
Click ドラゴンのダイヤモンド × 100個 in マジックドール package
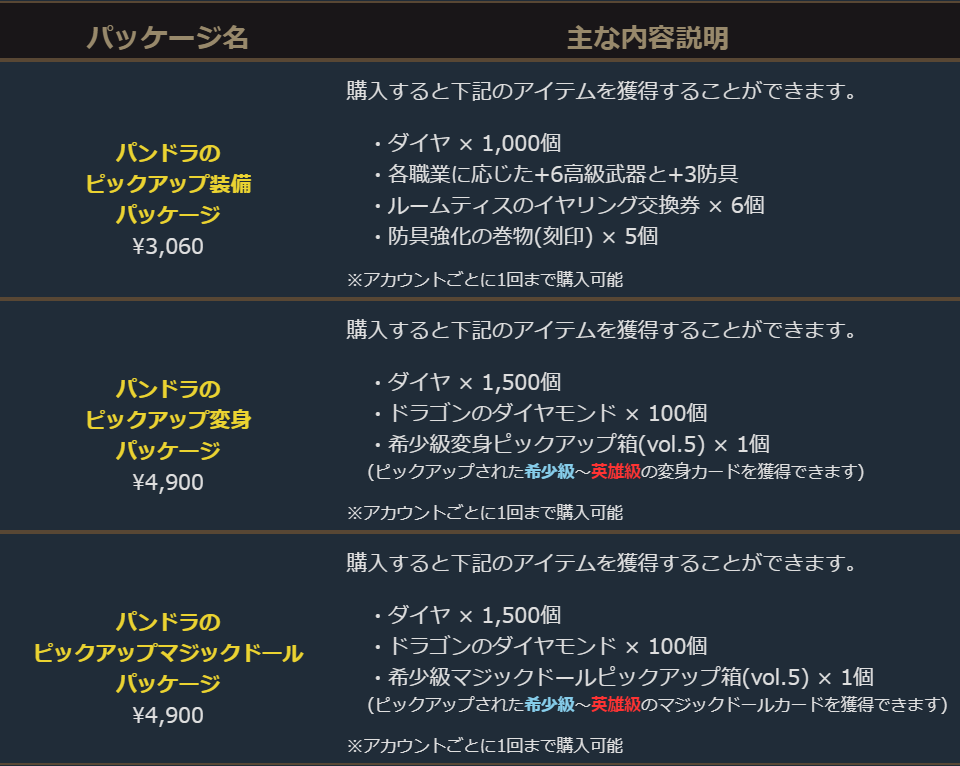540,646
